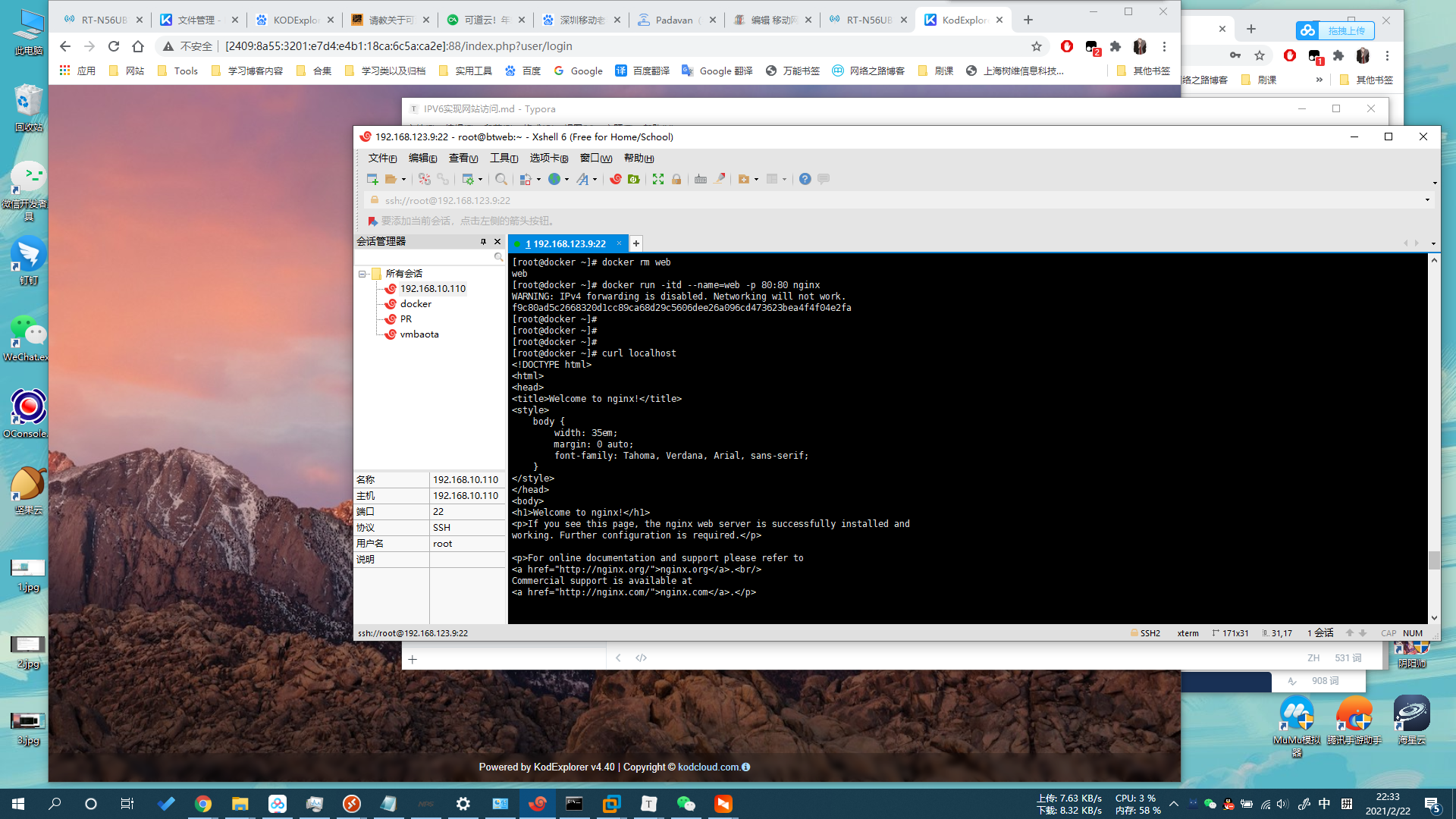Screen dimensions: 1456x819
Task: Click the Reconnect chain icon in Xshell toolbar
Action: 443,179
